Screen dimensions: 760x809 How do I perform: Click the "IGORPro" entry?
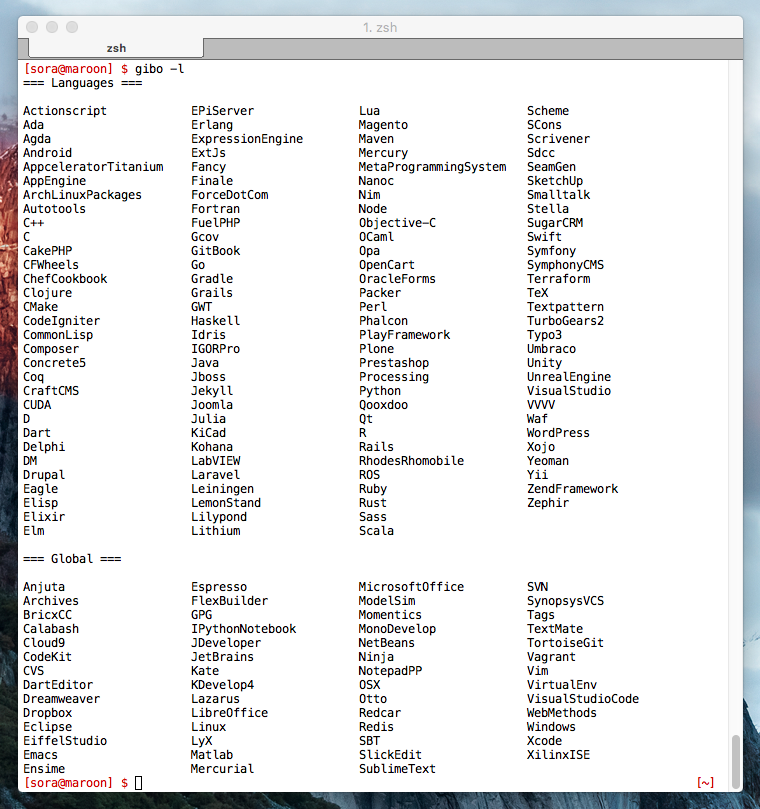[216, 349]
